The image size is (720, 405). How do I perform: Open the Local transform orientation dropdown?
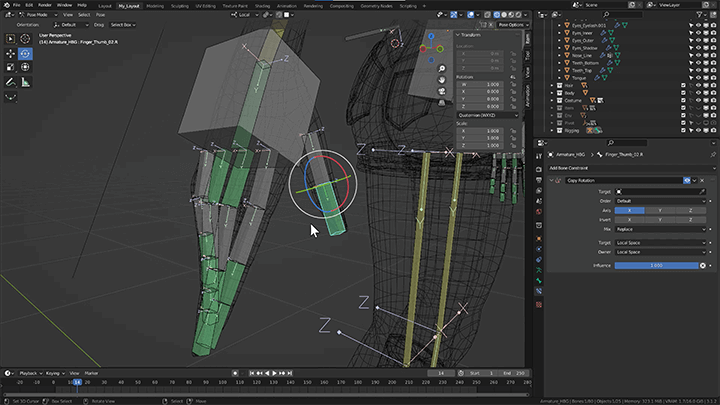[244, 15]
